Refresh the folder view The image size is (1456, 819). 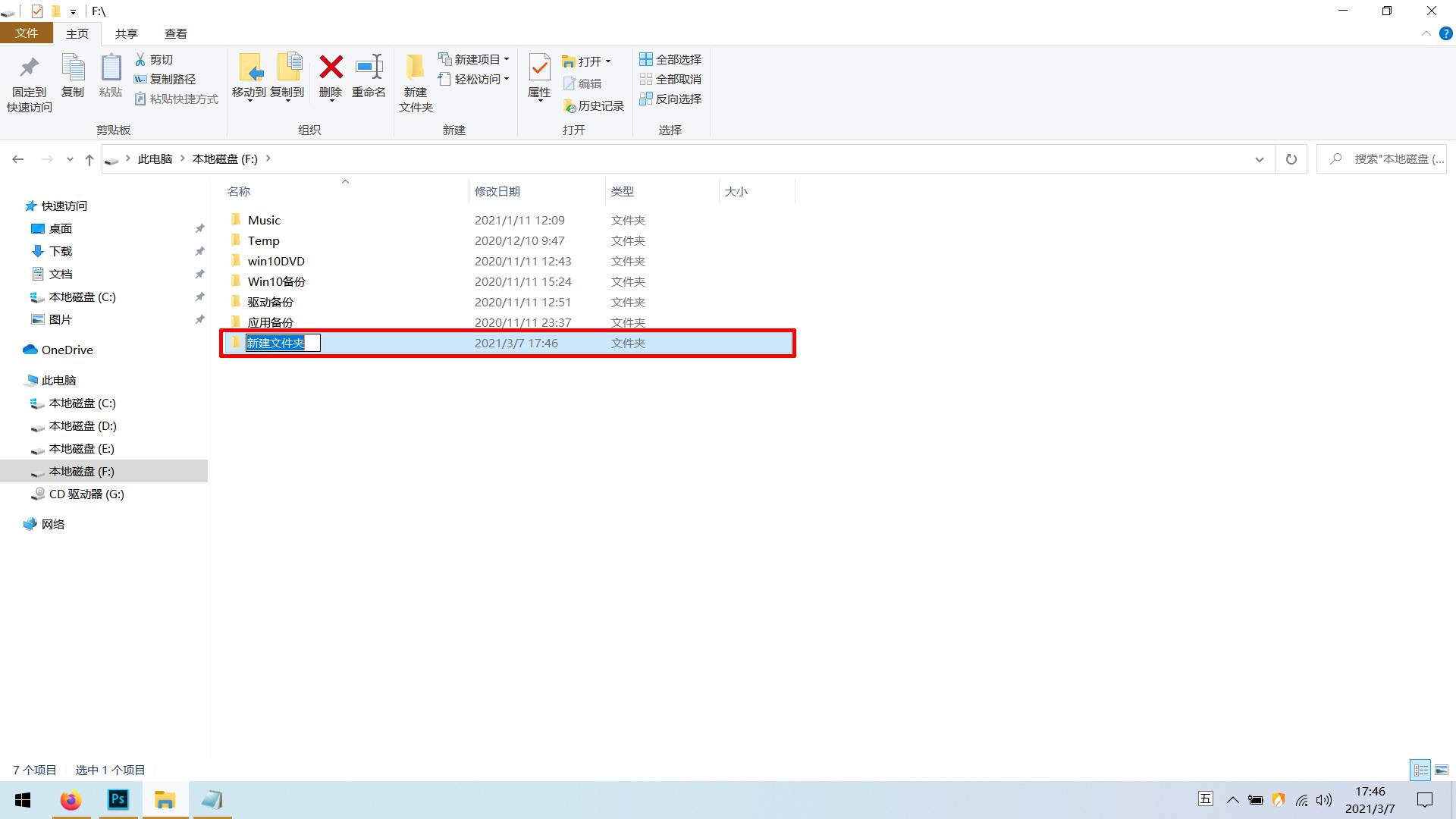pos(1291,159)
